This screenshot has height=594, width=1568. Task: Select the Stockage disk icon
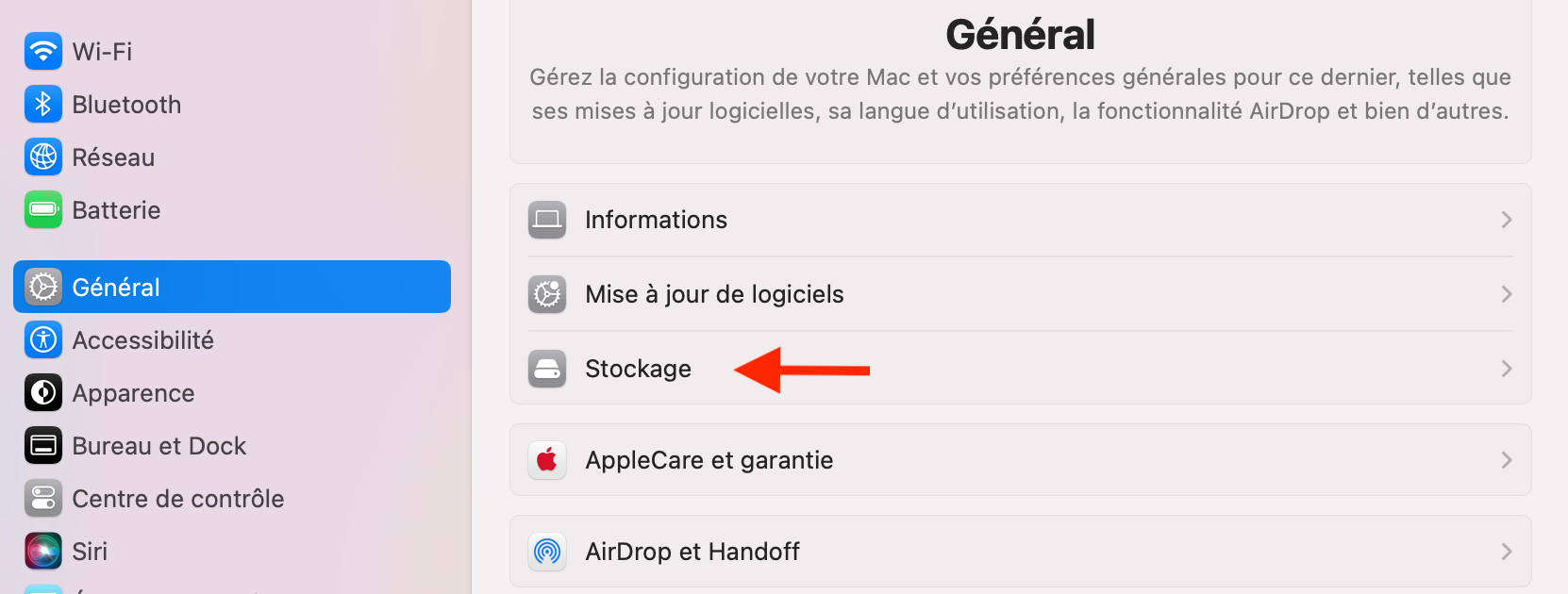(546, 370)
